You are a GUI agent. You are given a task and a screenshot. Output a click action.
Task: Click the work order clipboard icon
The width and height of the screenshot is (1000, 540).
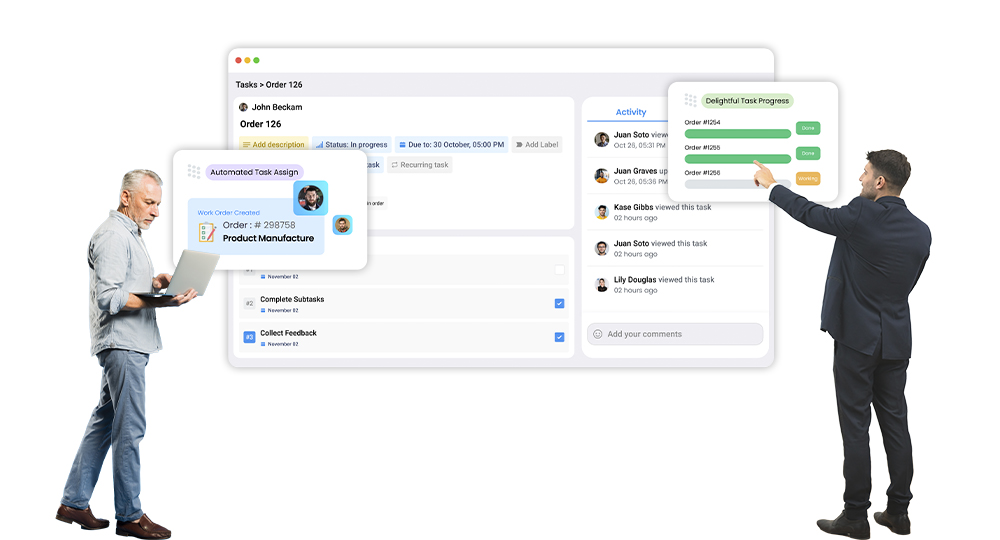point(207,232)
